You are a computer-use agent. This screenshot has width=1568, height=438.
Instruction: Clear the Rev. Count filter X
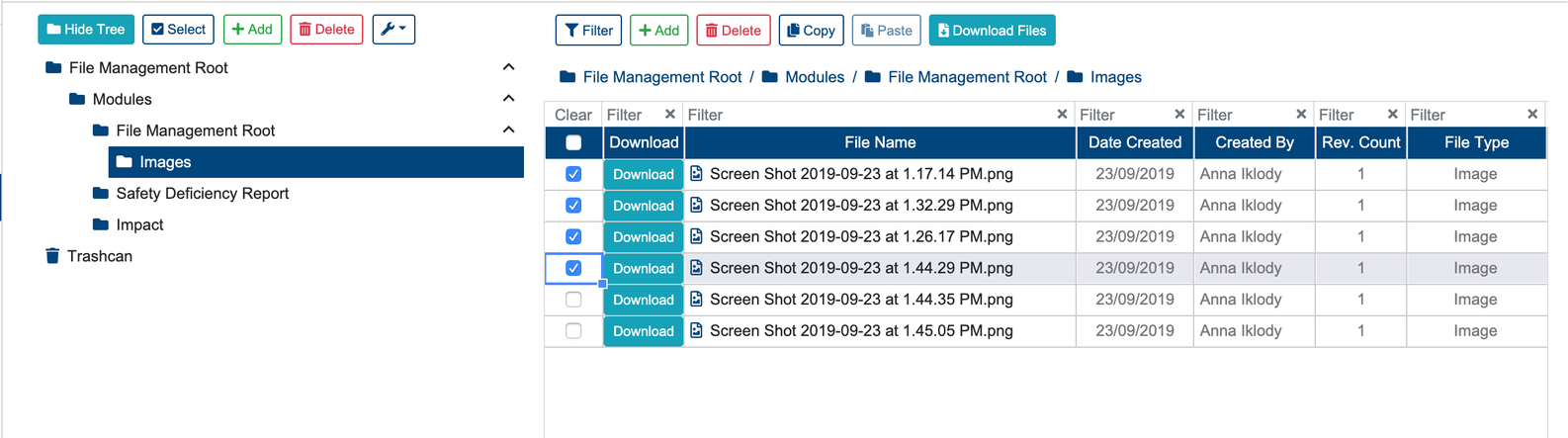[1392, 114]
